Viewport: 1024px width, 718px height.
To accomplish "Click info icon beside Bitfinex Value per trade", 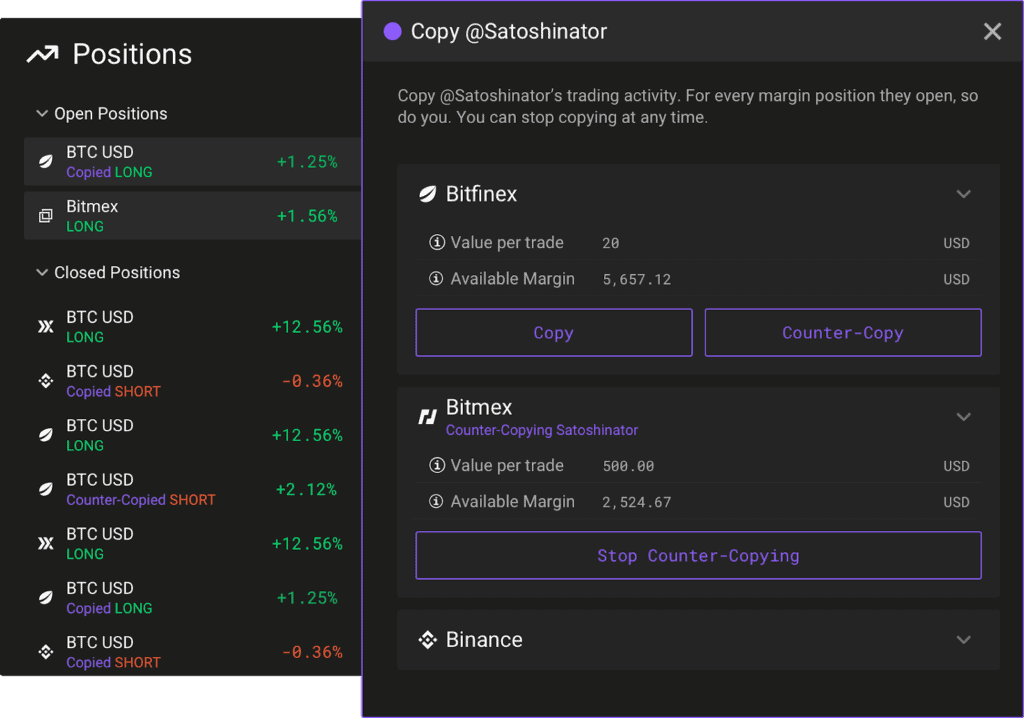I will tap(436, 243).
